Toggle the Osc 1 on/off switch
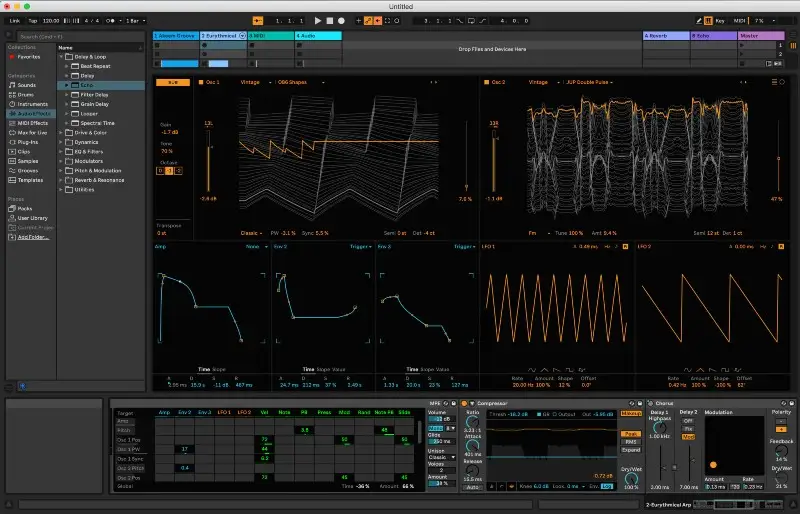Screen dimensions: 800x514 click(201, 82)
